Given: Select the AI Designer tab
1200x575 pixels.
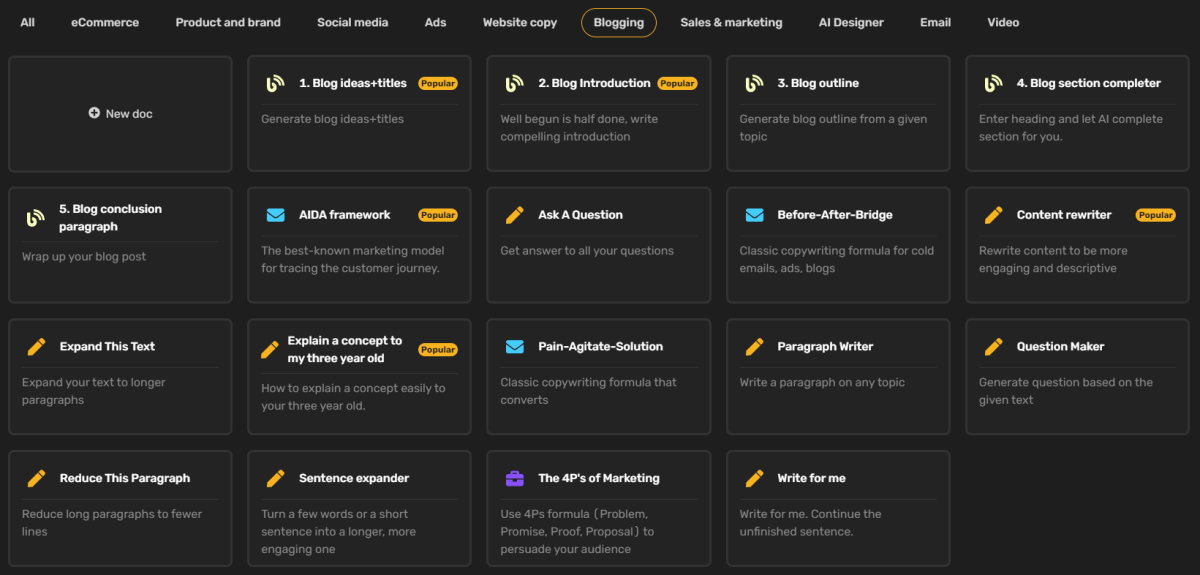Looking at the screenshot, I should click(x=851, y=22).
